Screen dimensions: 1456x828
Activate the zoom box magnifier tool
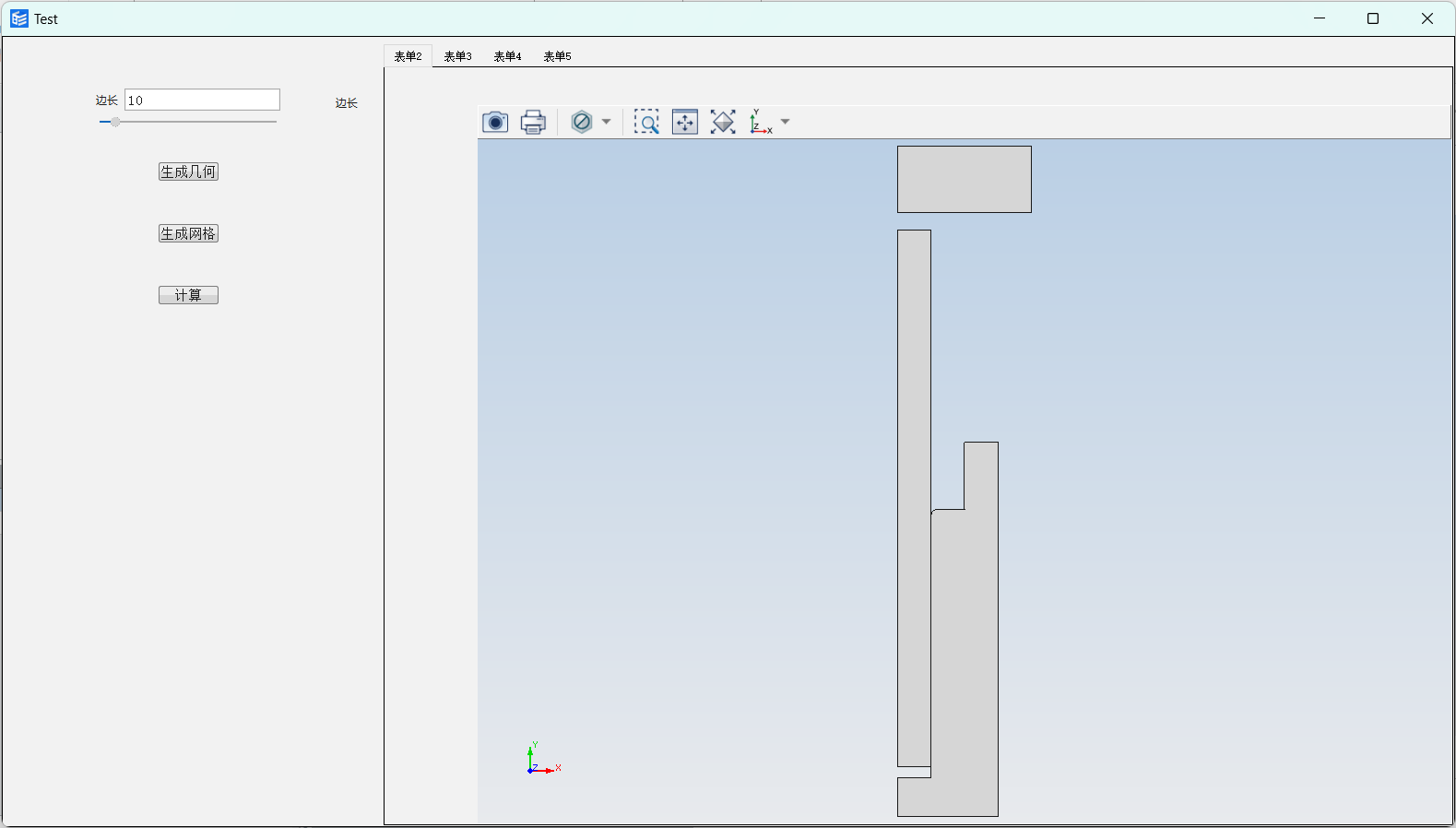[x=646, y=122]
